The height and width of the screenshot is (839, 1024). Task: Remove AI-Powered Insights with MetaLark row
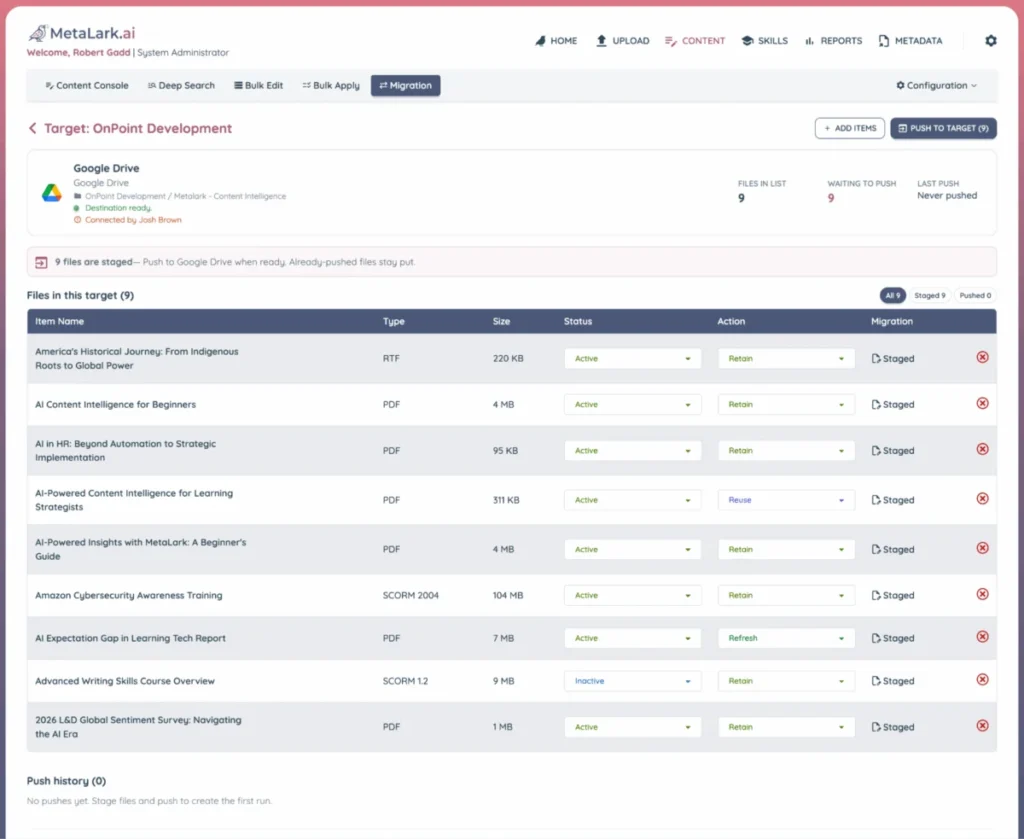(982, 548)
